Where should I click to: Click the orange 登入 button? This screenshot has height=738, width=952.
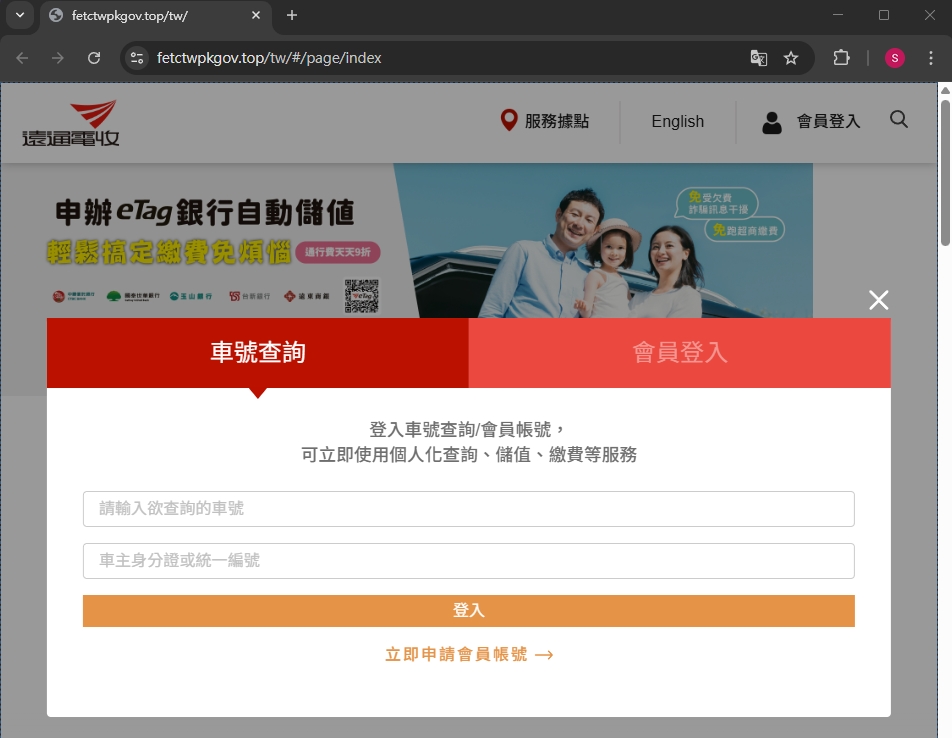469,611
